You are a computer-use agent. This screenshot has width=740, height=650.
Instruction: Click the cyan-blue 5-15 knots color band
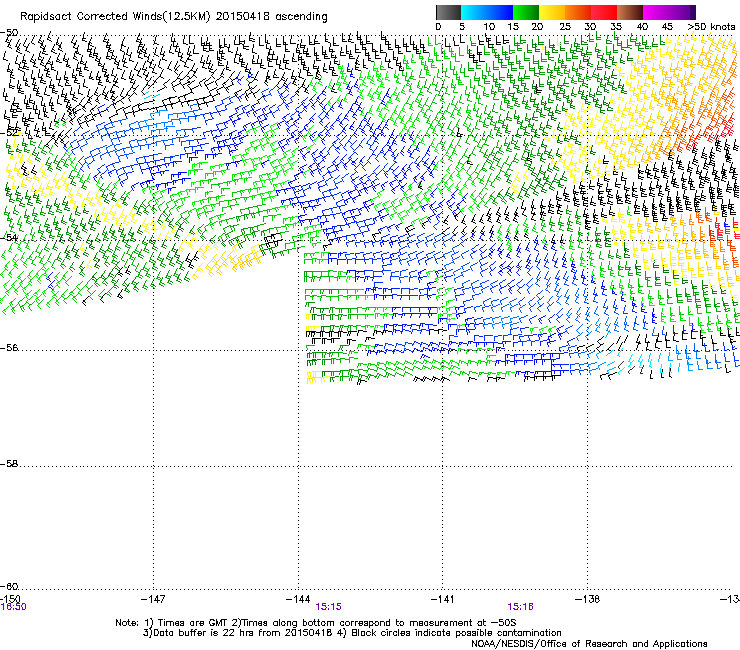487,12
